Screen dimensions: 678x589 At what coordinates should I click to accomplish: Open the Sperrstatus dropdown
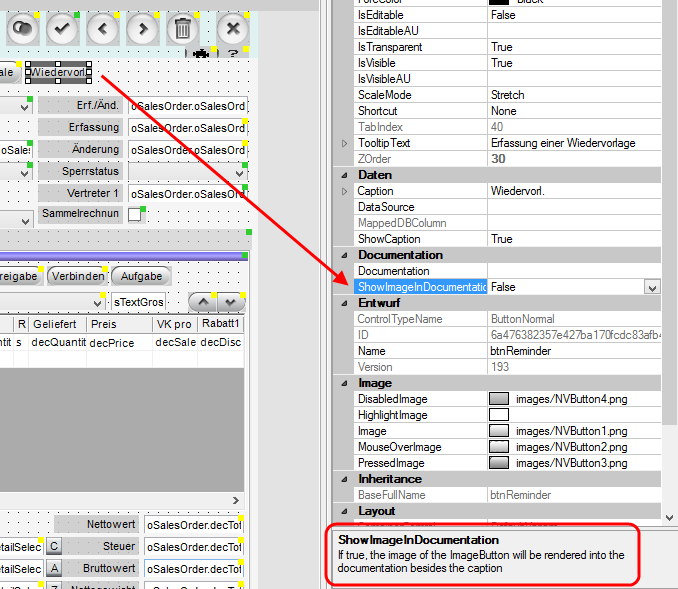(x=238, y=172)
